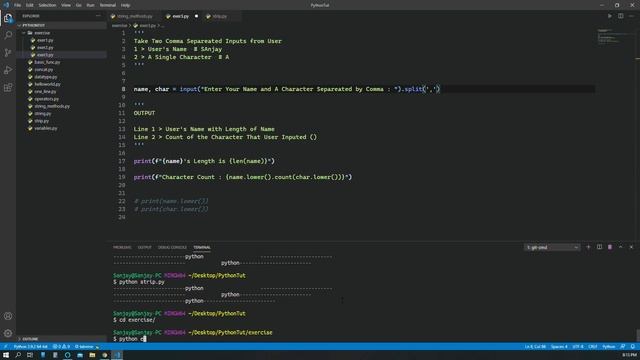Image resolution: width=640 pixels, height=360 pixels.
Task: Click Spaces: 4 indentation setting
Action: [x=559, y=347]
